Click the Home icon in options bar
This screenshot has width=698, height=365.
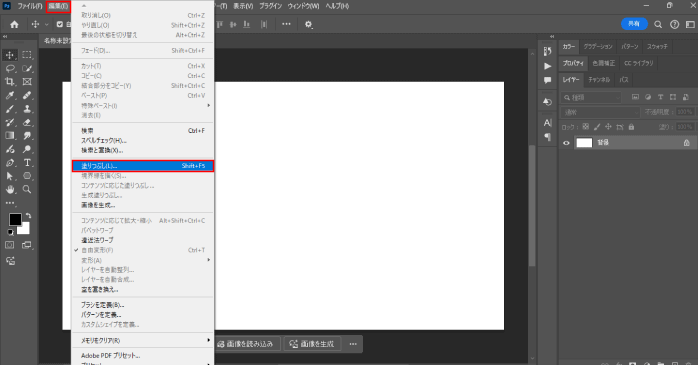(x=14, y=24)
